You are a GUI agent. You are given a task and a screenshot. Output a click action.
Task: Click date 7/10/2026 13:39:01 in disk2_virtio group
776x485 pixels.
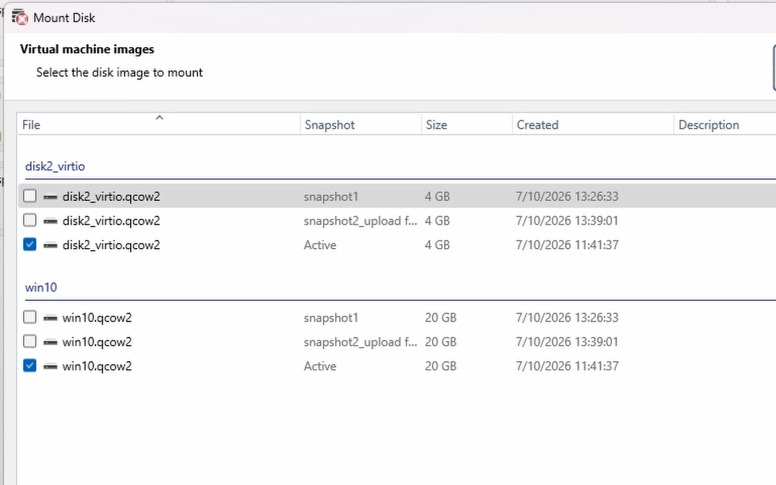(x=567, y=221)
